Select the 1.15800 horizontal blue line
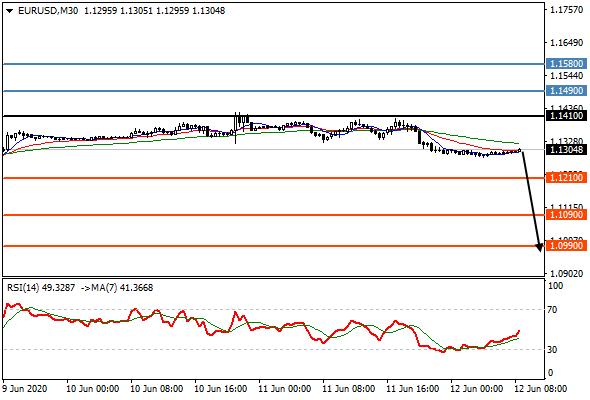Screen dimensions: 590x400 click(274, 64)
